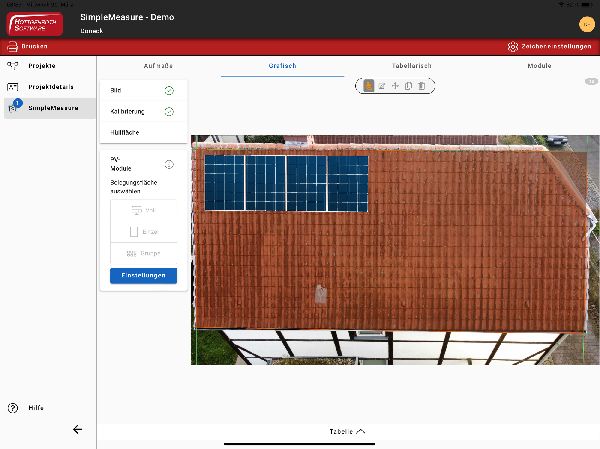Image resolution: width=600 pixels, height=449 pixels.
Task: Click the Einstellungen button
Action: pyautogui.click(x=143, y=275)
